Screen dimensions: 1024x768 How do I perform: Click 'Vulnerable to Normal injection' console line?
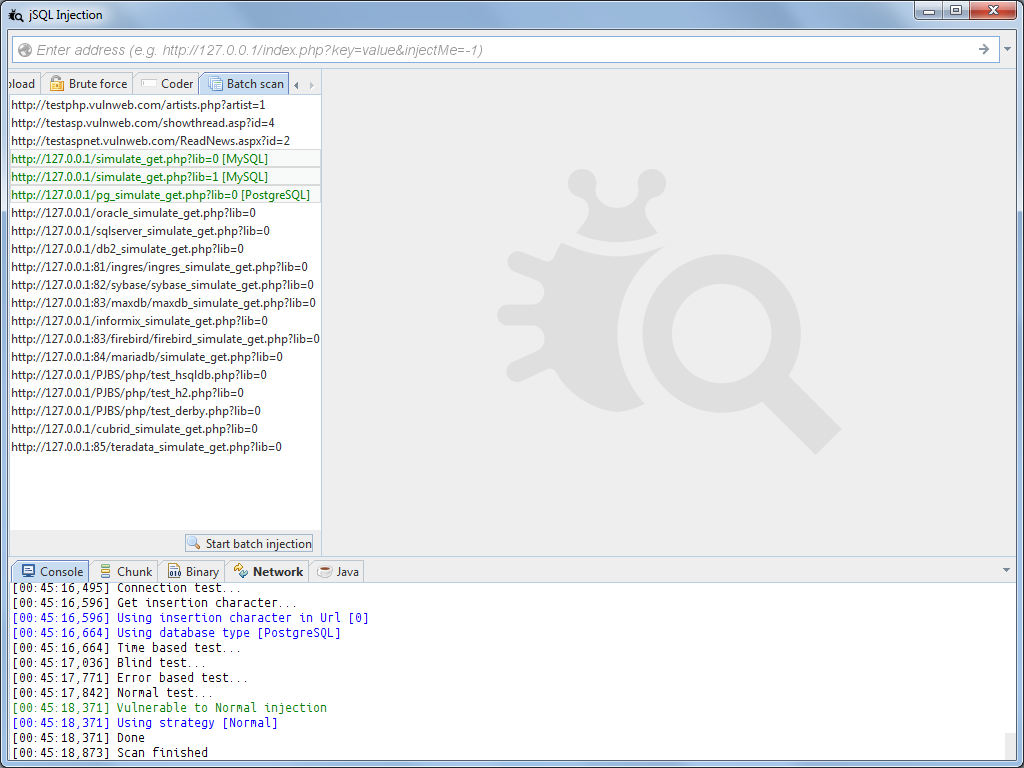tap(170, 708)
